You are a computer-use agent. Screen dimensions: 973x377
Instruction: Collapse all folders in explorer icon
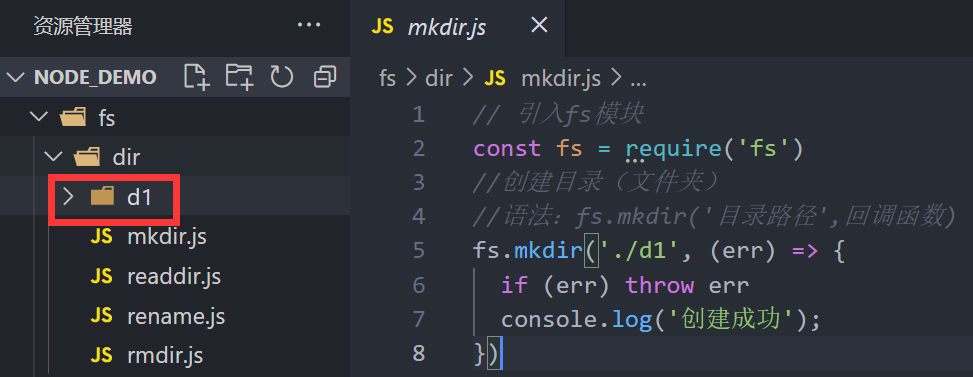[x=325, y=77]
